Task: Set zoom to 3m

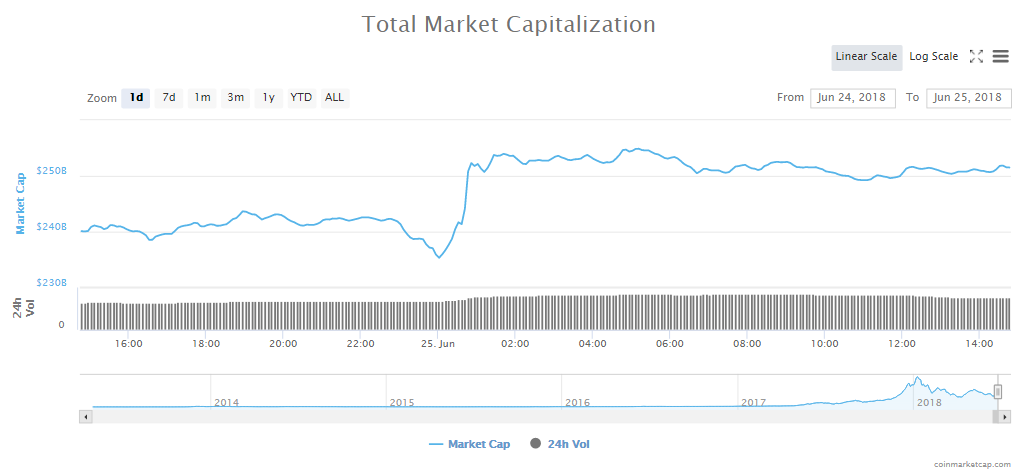Action: (235, 98)
